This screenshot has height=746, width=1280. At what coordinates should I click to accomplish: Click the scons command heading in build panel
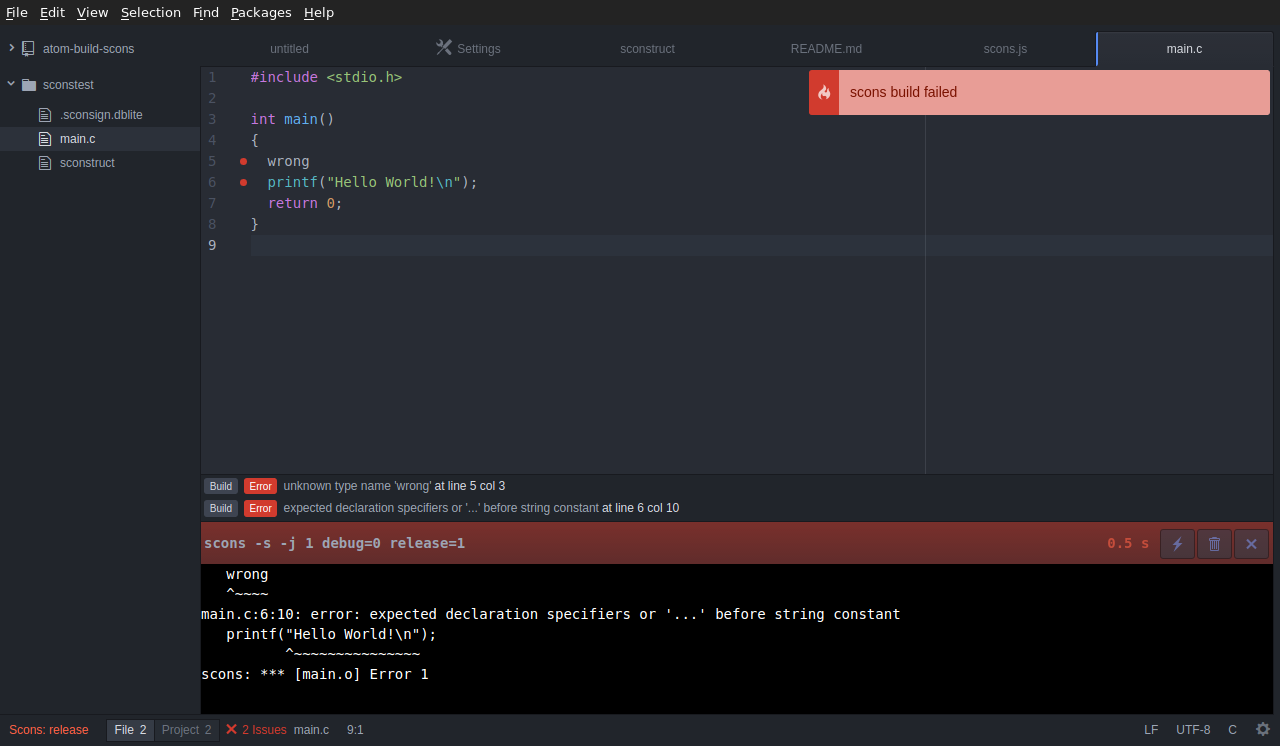(334, 544)
